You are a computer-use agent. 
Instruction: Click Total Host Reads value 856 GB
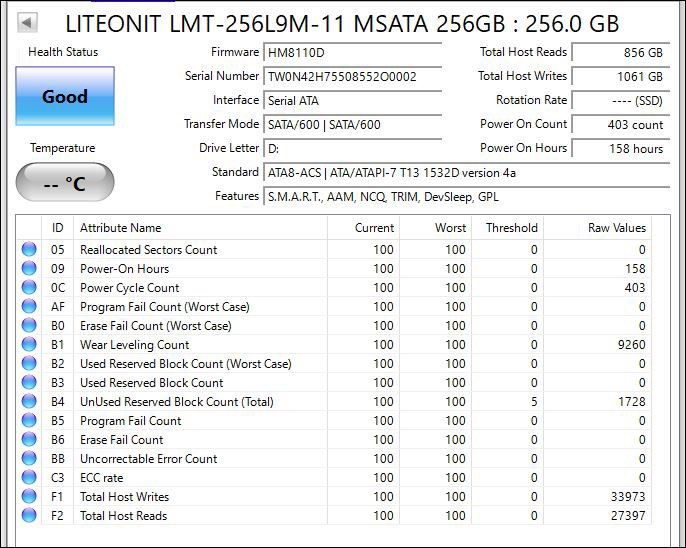click(621, 52)
